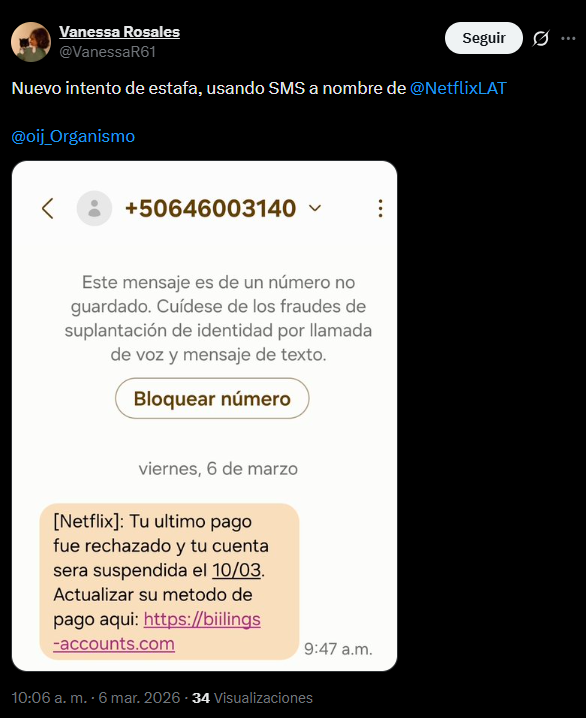Image resolution: width=586 pixels, height=718 pixels.
Task: Click the phone number +50646003140
Action: coord(211,208)
